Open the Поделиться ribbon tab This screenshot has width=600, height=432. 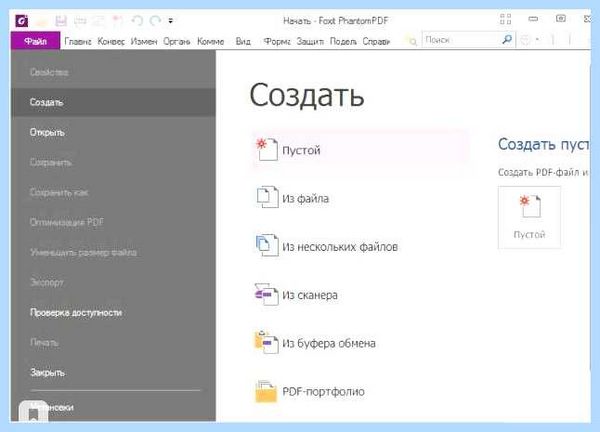coord(343,41)
